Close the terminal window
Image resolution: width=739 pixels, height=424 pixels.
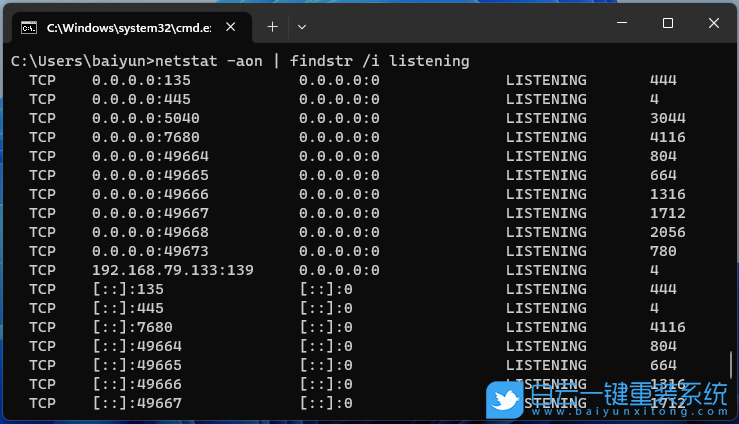tap(714, 23)
